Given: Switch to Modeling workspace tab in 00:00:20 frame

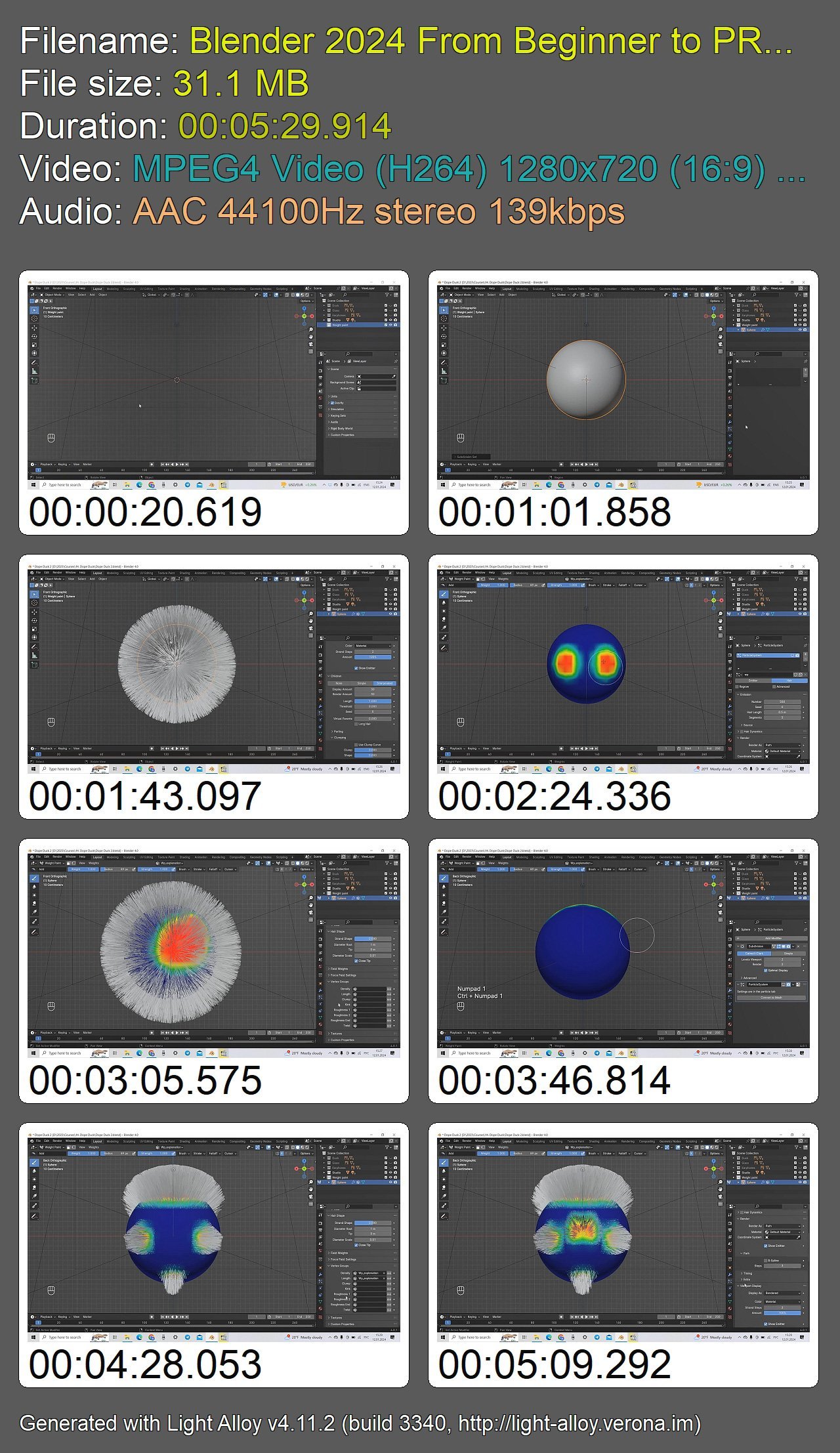Looking at the screenshot, I should coord(112,289).
